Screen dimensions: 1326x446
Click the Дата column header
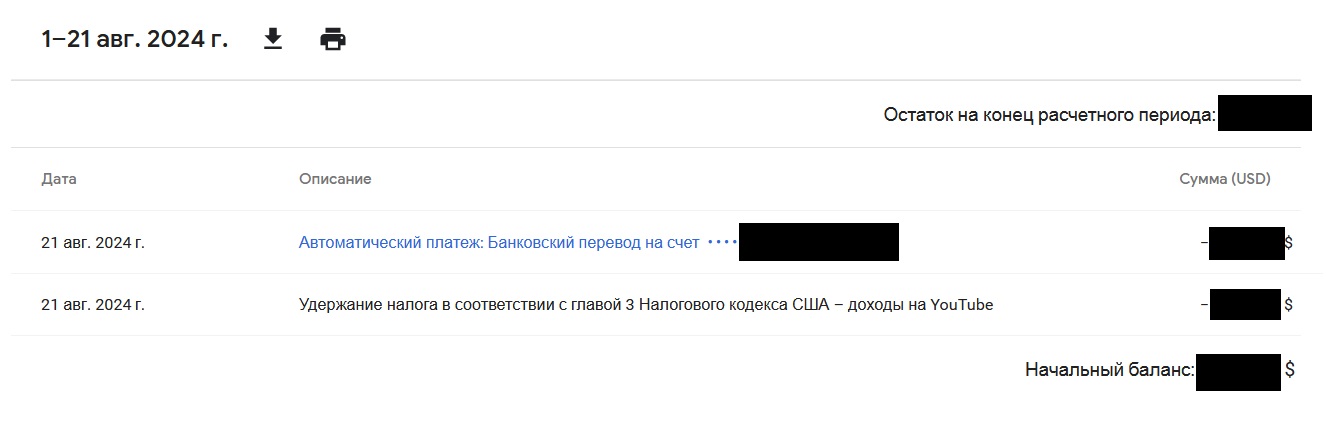point(59,179)
